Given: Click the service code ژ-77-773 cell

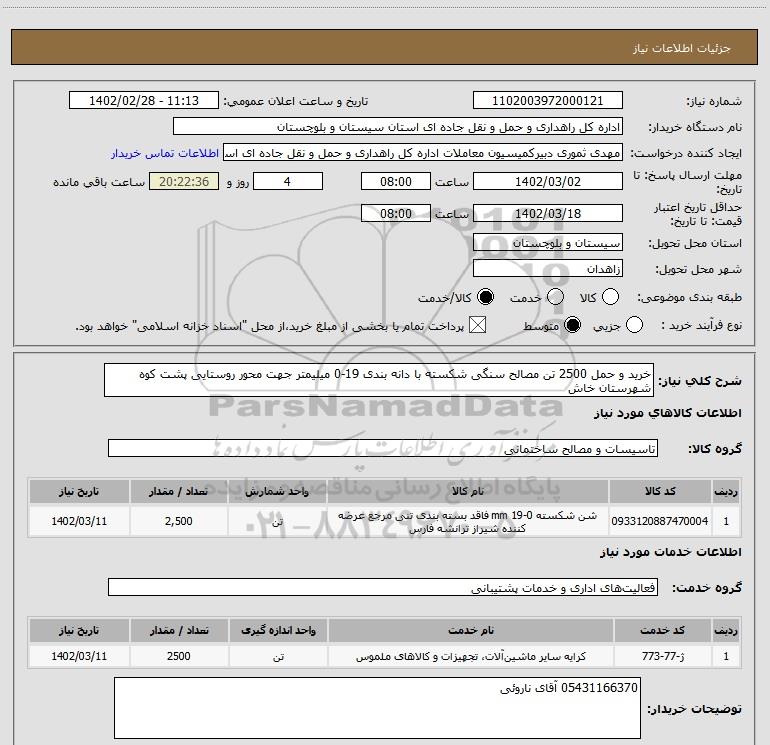Looking at the screenshot, I should [662, 656].
